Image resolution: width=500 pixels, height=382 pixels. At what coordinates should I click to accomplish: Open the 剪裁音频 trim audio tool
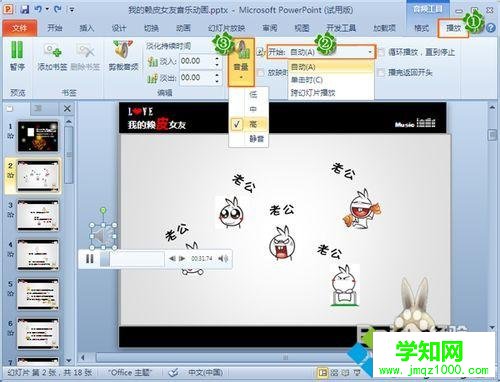pyautogui.click(x=123, y=56)
